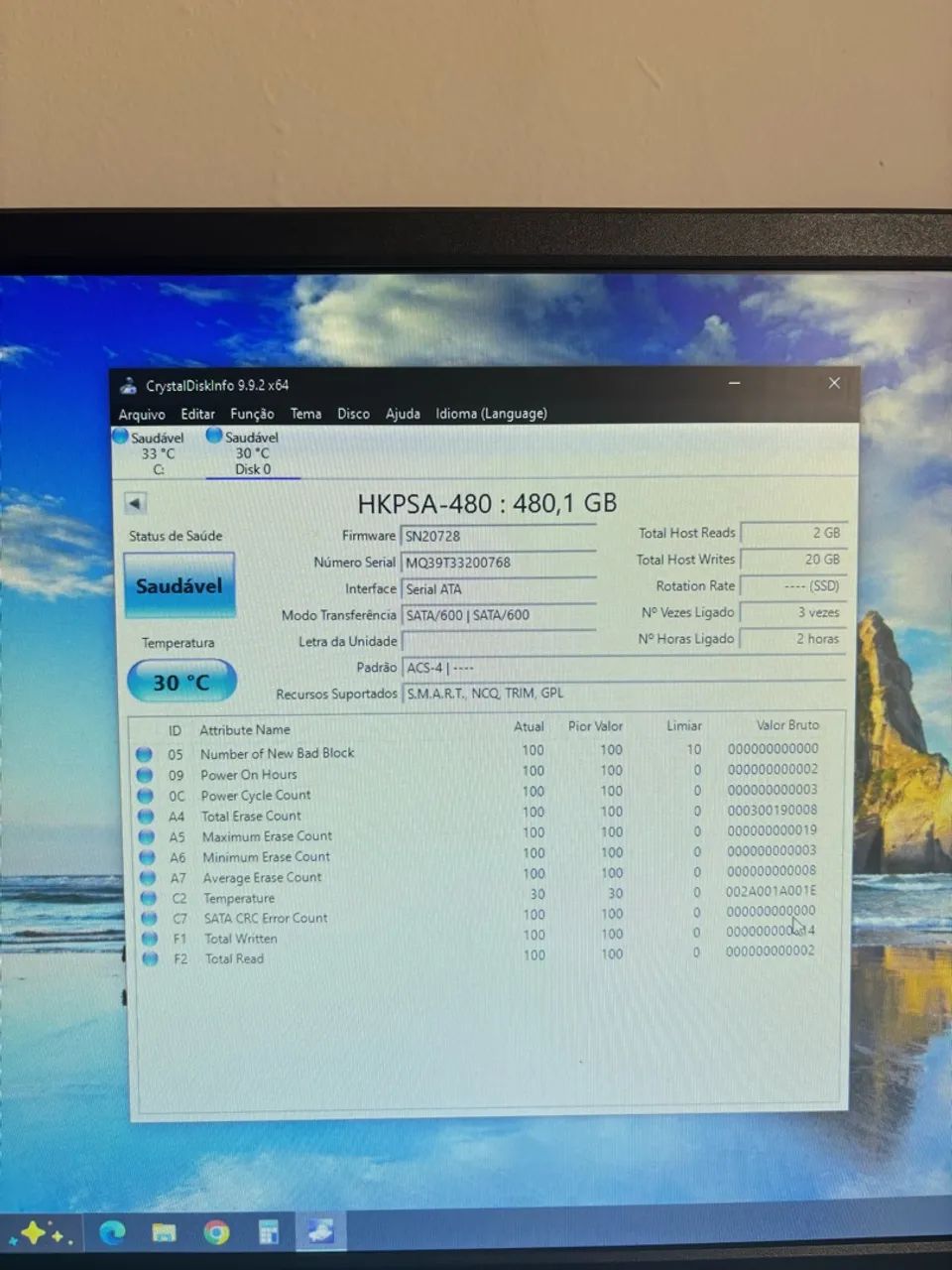The height and width of the screenshot is (1270, 952).
Task: Click the status icon for Total Read
Action: click(x=150, y=958)
